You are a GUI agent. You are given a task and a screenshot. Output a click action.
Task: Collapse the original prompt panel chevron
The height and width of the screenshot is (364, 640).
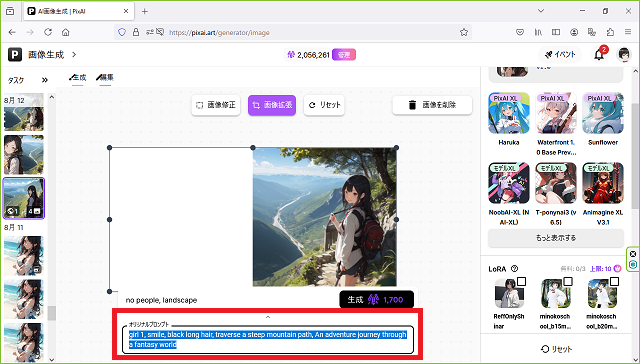point(268,317)
